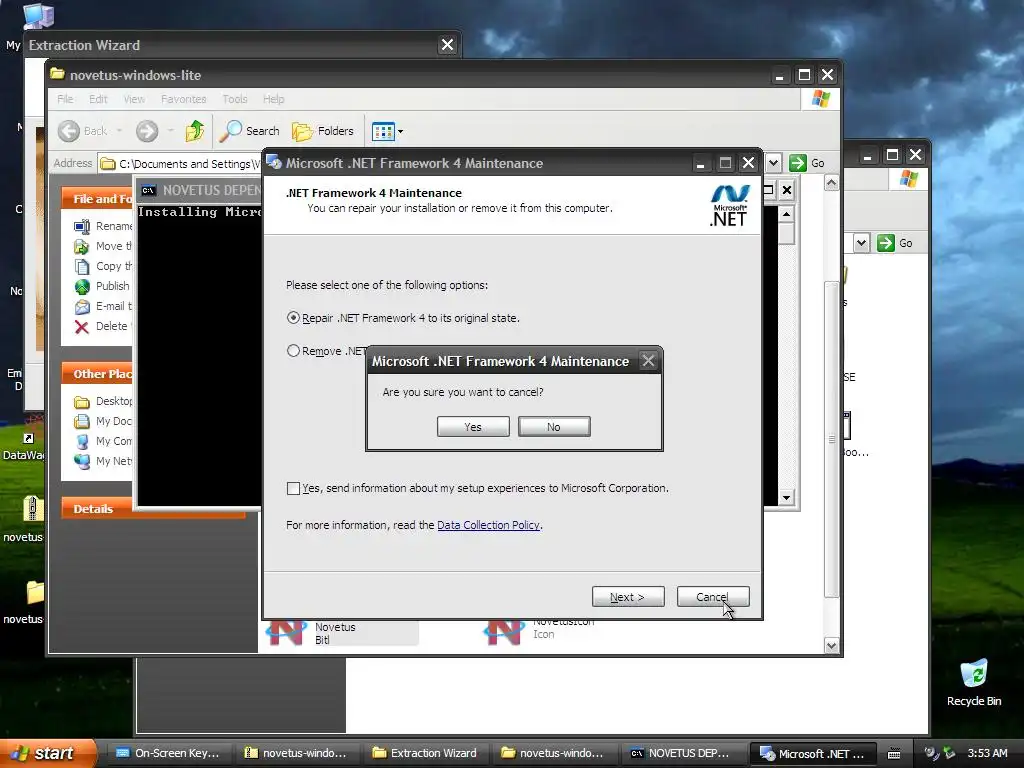1024x768 pixels.
Task: Select the Novetus file icon
Action: pyautogui.click(x=286, y=632)
